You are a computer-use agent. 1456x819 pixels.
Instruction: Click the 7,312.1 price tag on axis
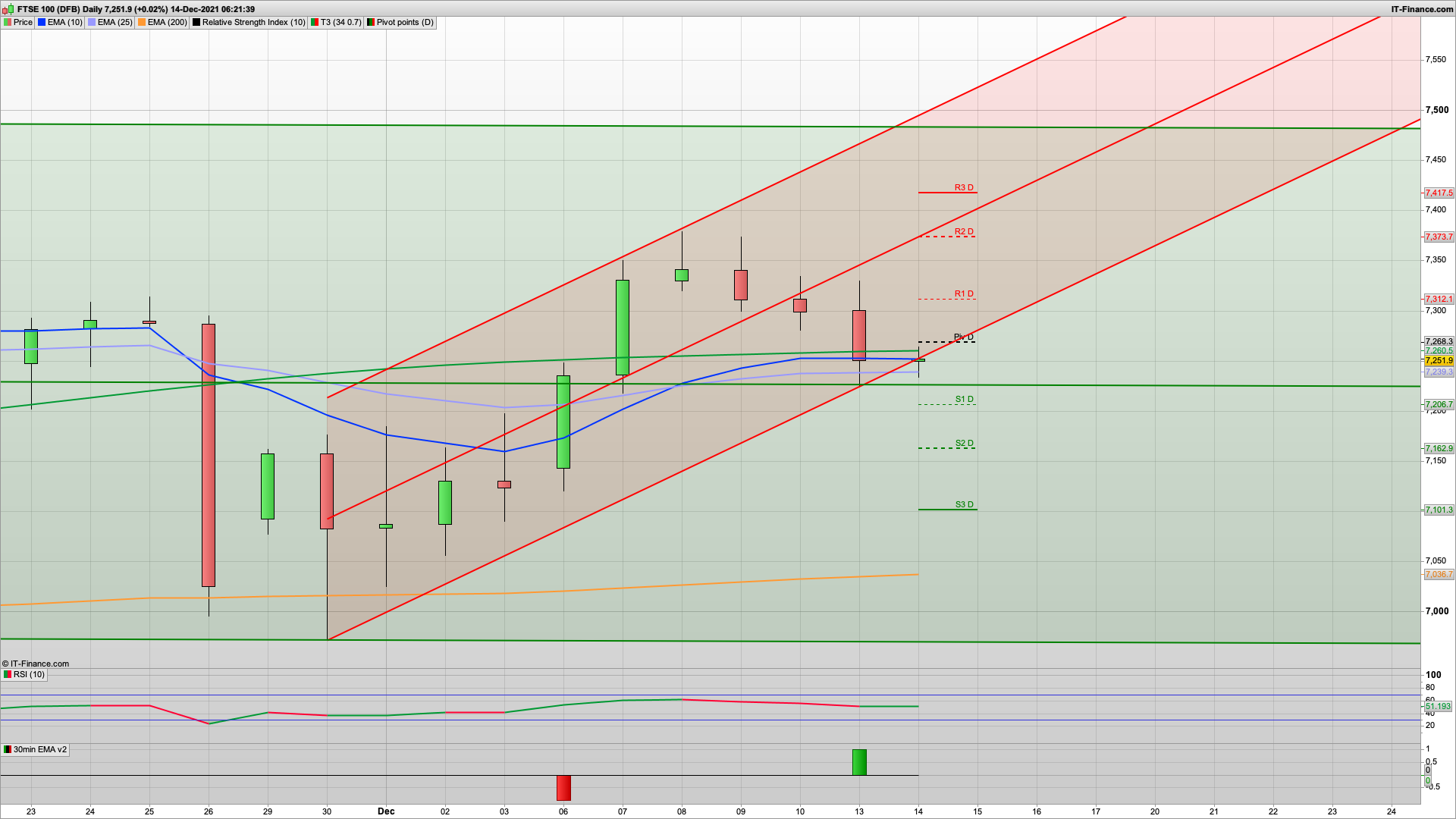[1439, 299]
